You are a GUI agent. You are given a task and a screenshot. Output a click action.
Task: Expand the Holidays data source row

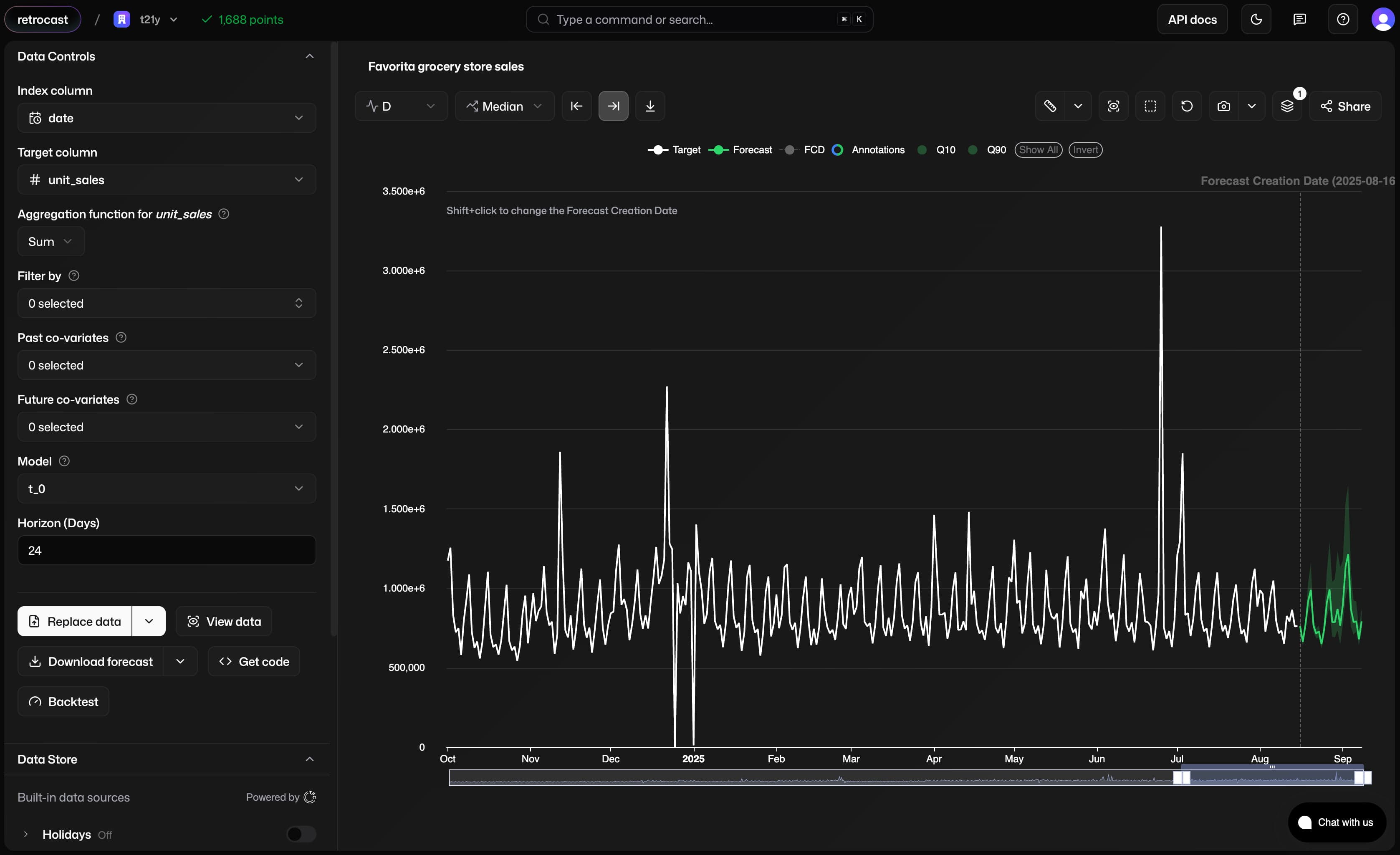(x=25, y=835)
